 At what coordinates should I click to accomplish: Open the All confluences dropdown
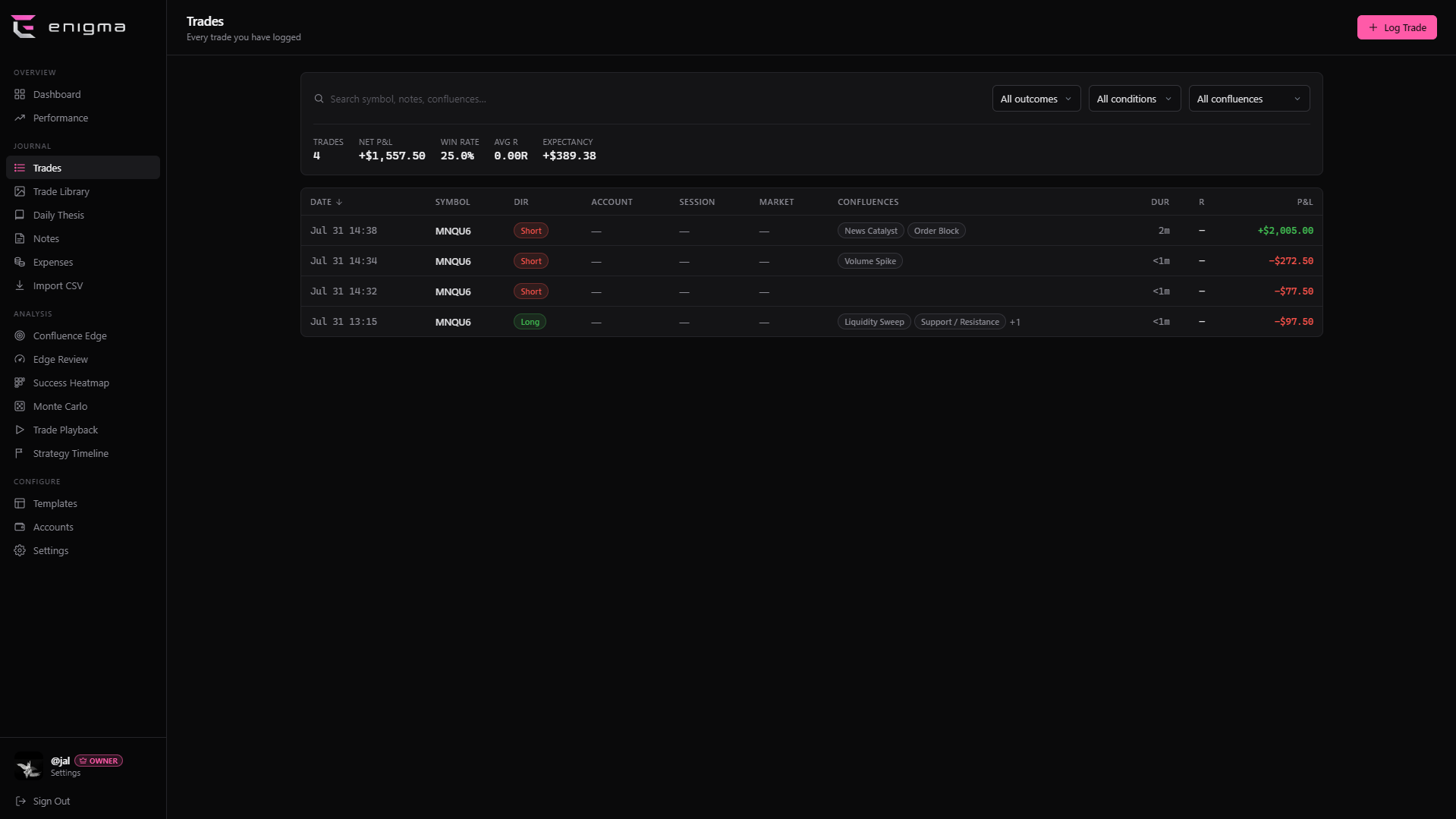[x=1249, y=99]
